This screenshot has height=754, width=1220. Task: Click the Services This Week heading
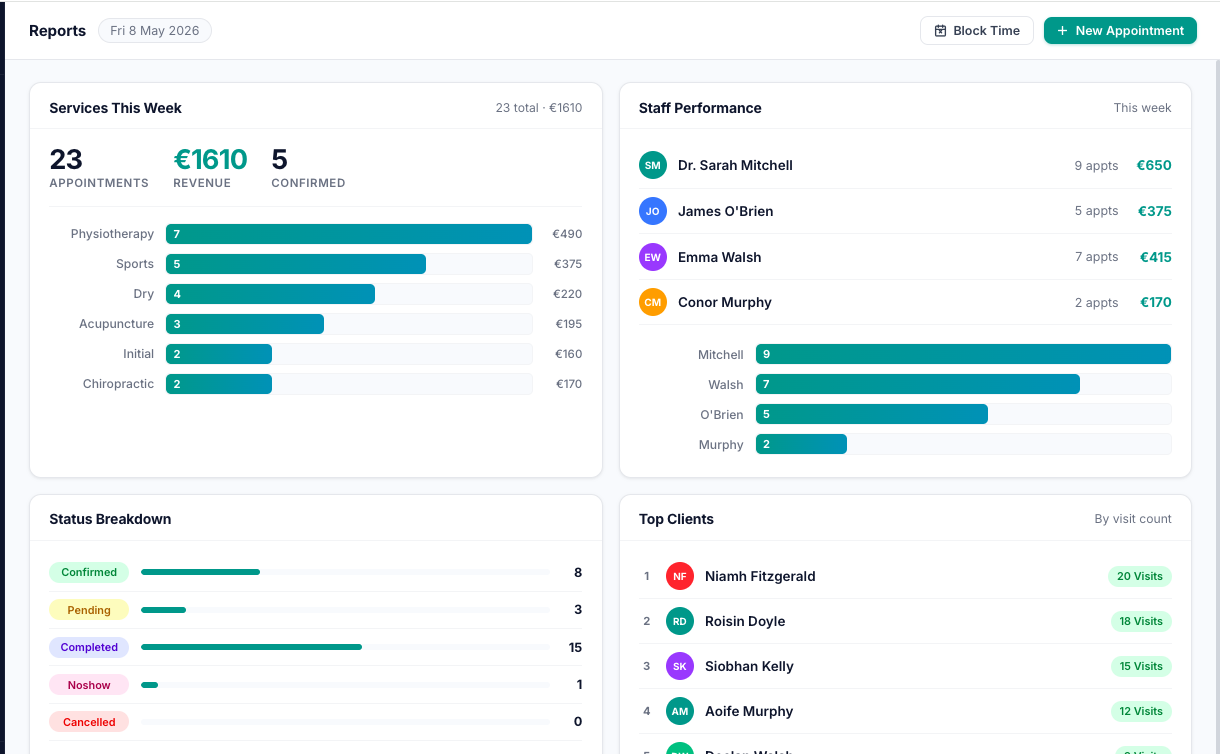115,108
